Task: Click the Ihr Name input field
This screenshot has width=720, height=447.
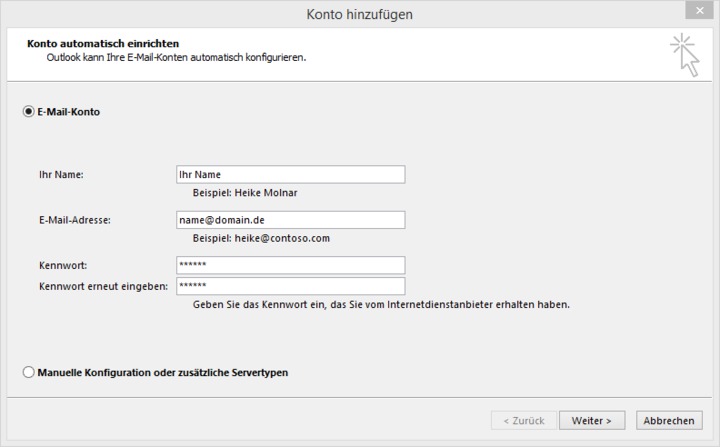Action: click(x=291, y=175)
